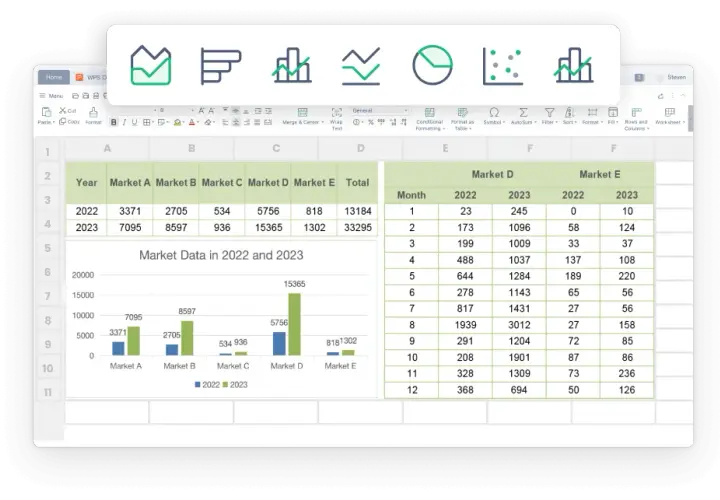This screenshot has height=500, width=720.
Task: Select row 5 header
Action: pos(47,248)
